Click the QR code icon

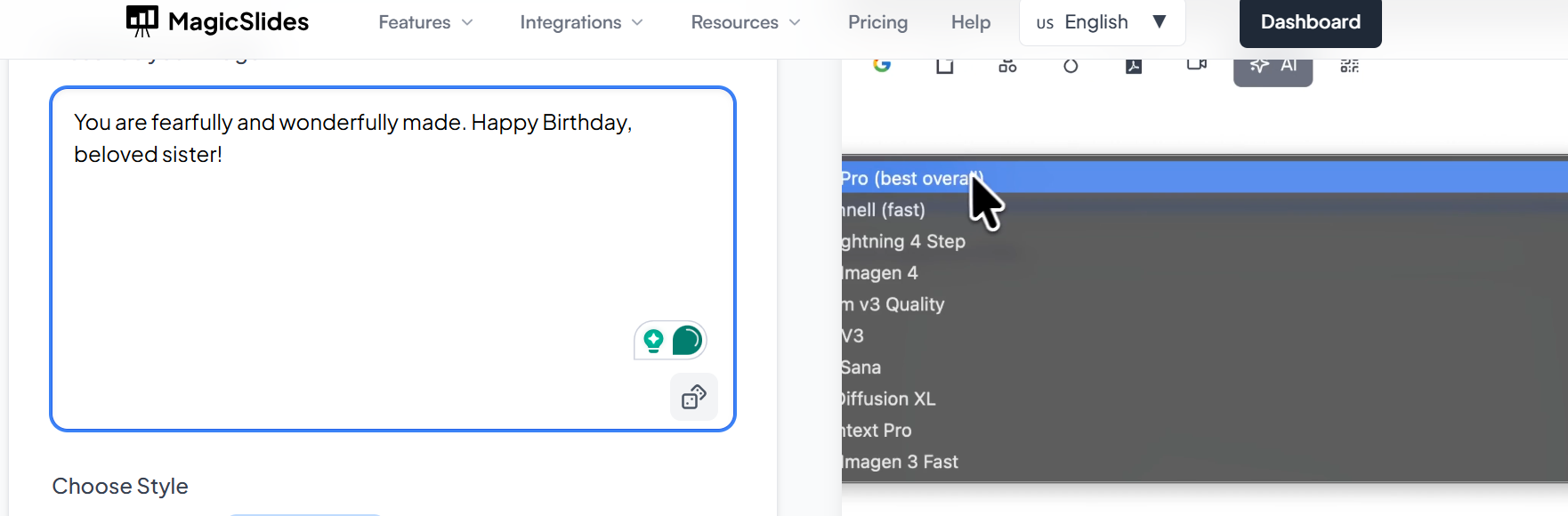point(1349,66)
